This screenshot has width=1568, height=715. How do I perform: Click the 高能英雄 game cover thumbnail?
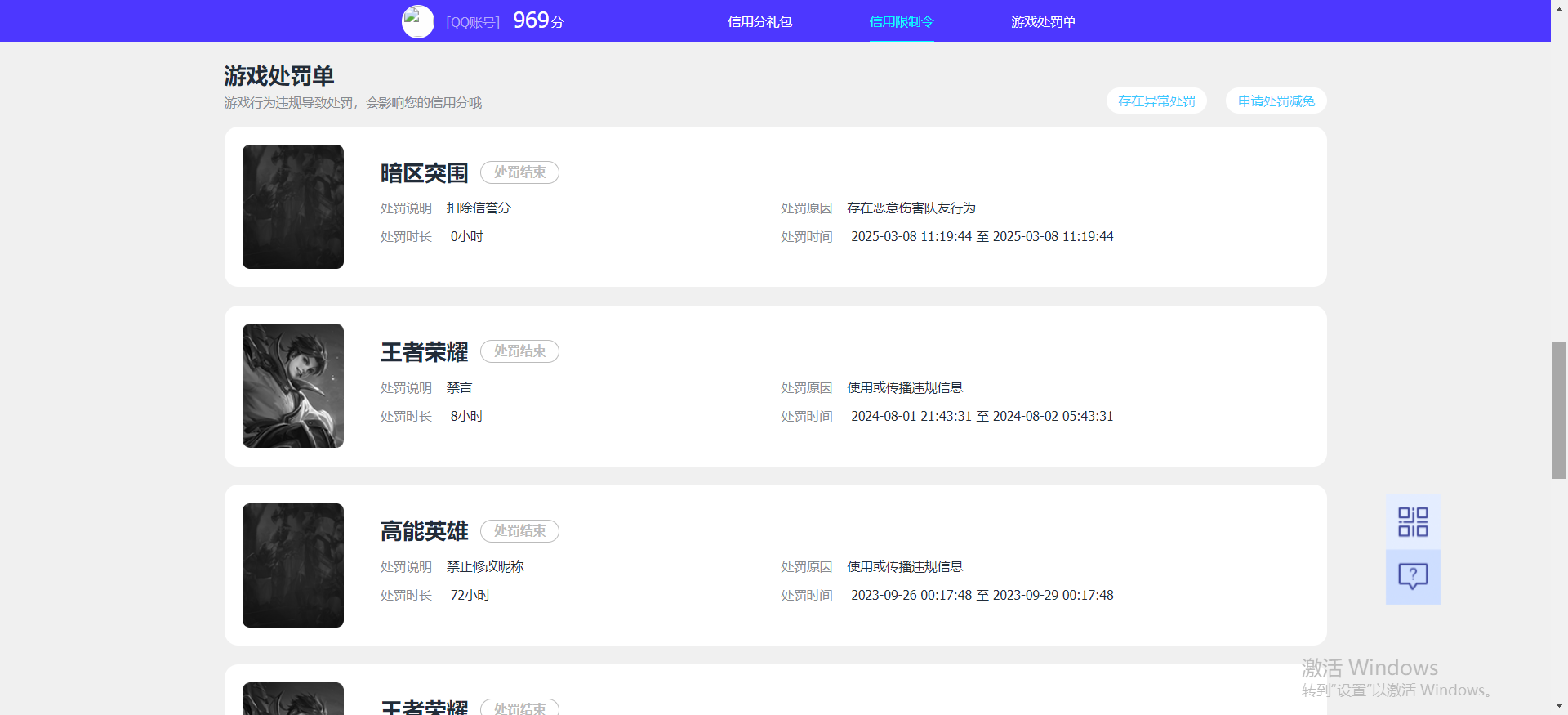coord(293,565)
